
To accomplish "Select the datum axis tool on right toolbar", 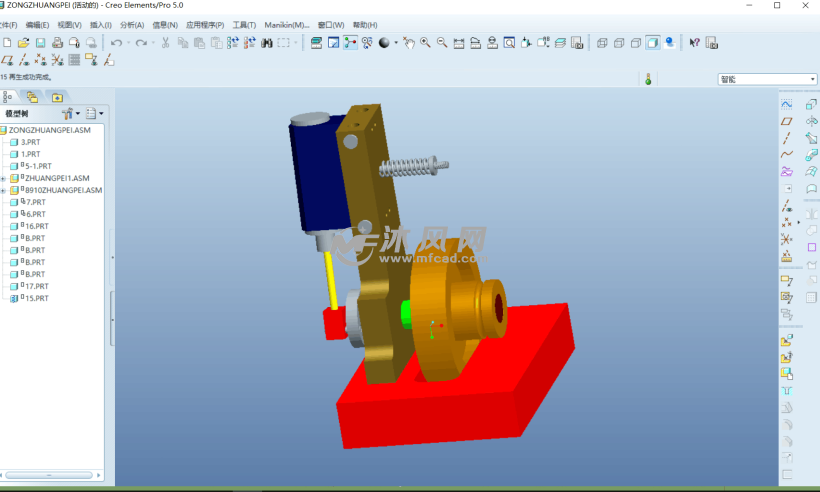I will (787, 138).
